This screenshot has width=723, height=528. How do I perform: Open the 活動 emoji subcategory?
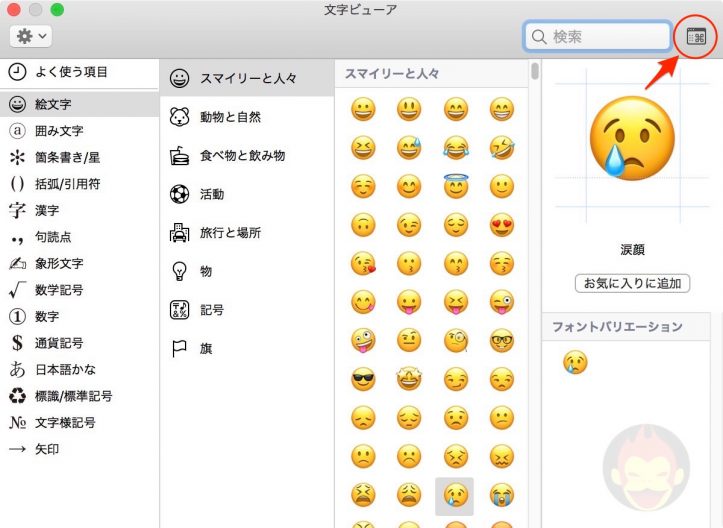tap(247, 195)
